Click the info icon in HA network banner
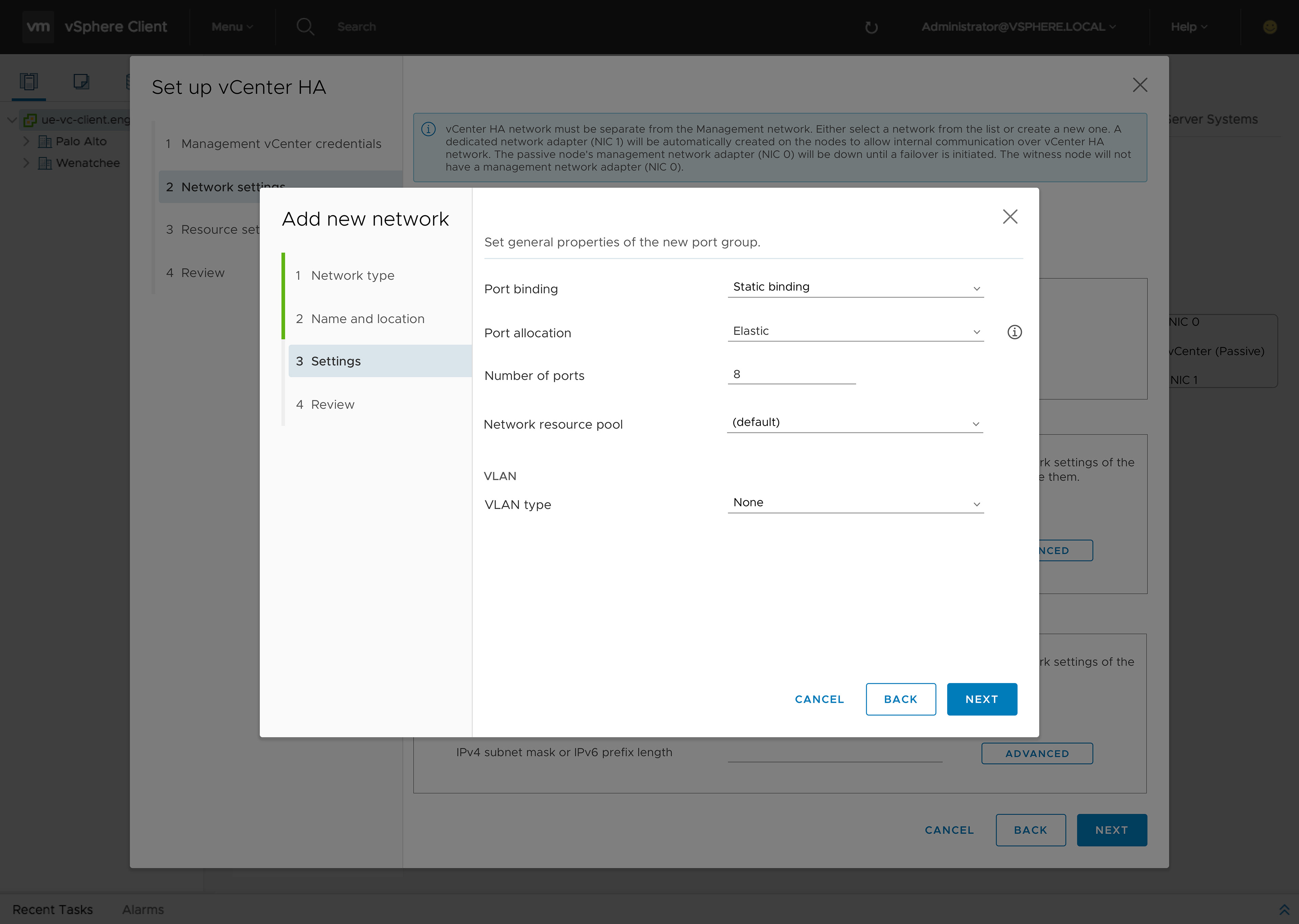This screenshot has height=924, width=1299. [428, 129]
